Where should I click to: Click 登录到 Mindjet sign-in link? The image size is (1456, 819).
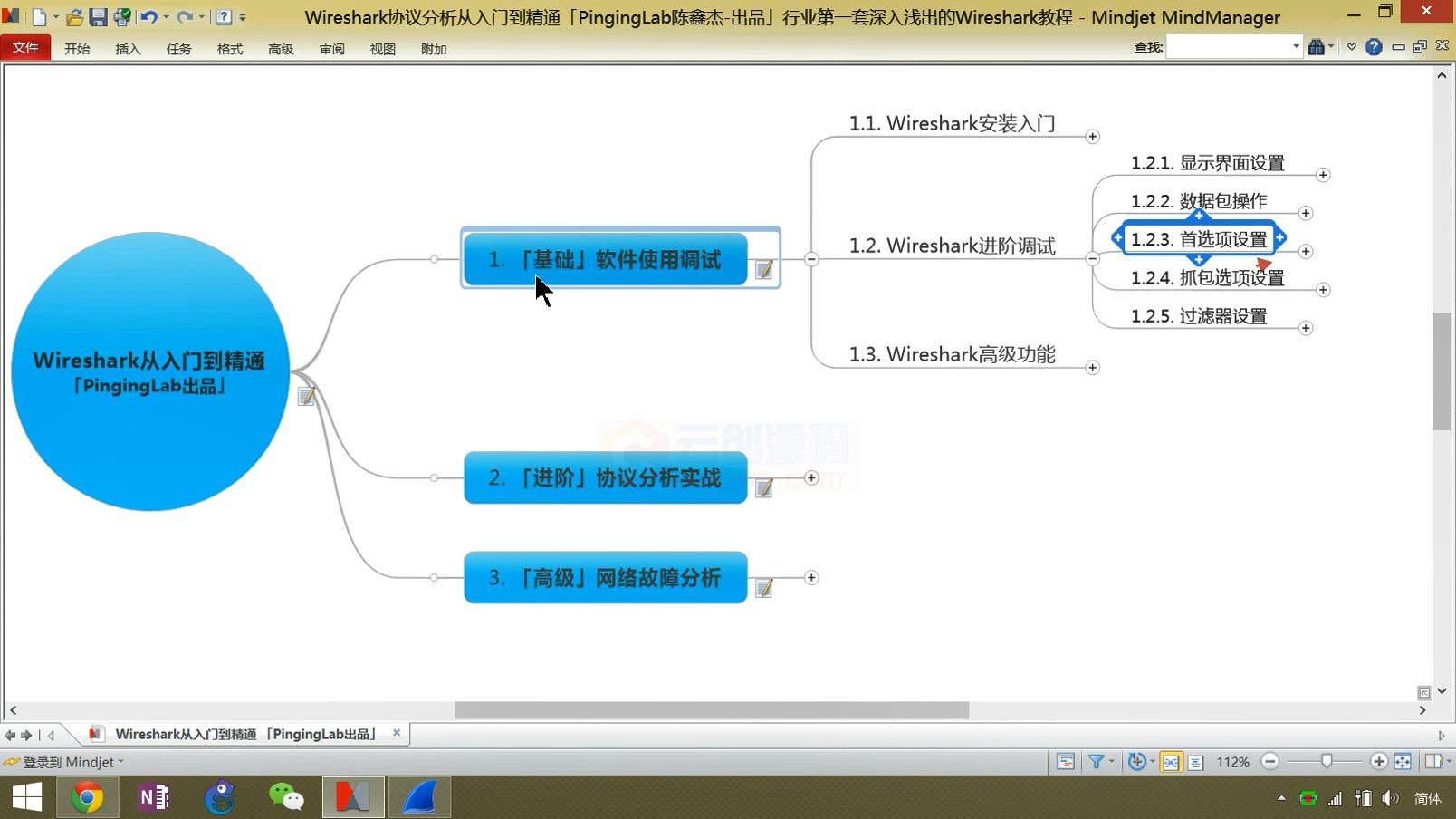pyautogui.click(x=68, y=762)
